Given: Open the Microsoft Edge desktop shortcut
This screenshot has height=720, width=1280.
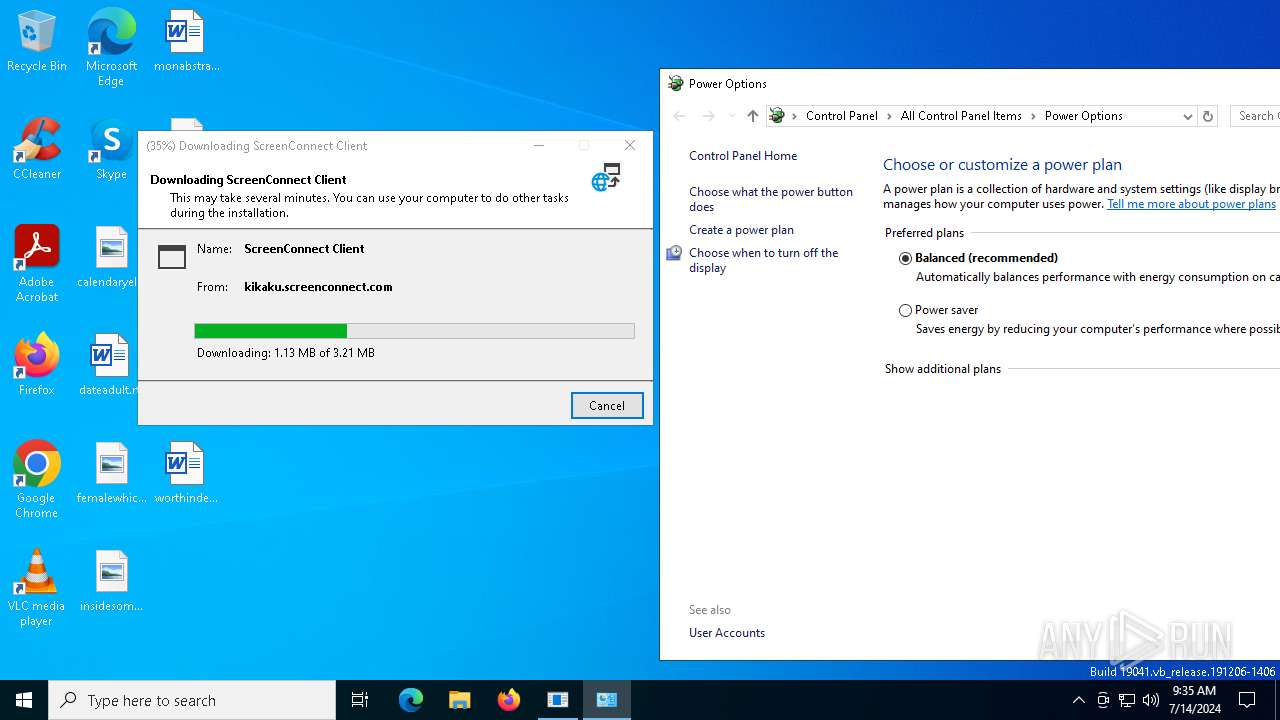Looking at the screenshot, I should click(111, 47).
